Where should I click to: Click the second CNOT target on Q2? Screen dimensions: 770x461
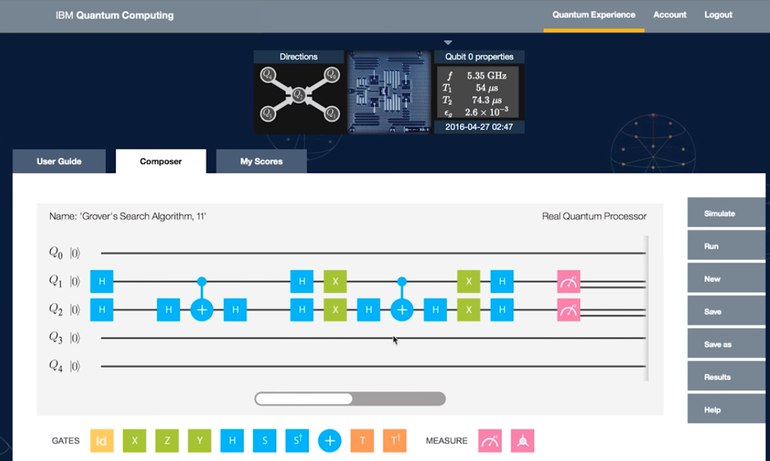coord(402,310)
